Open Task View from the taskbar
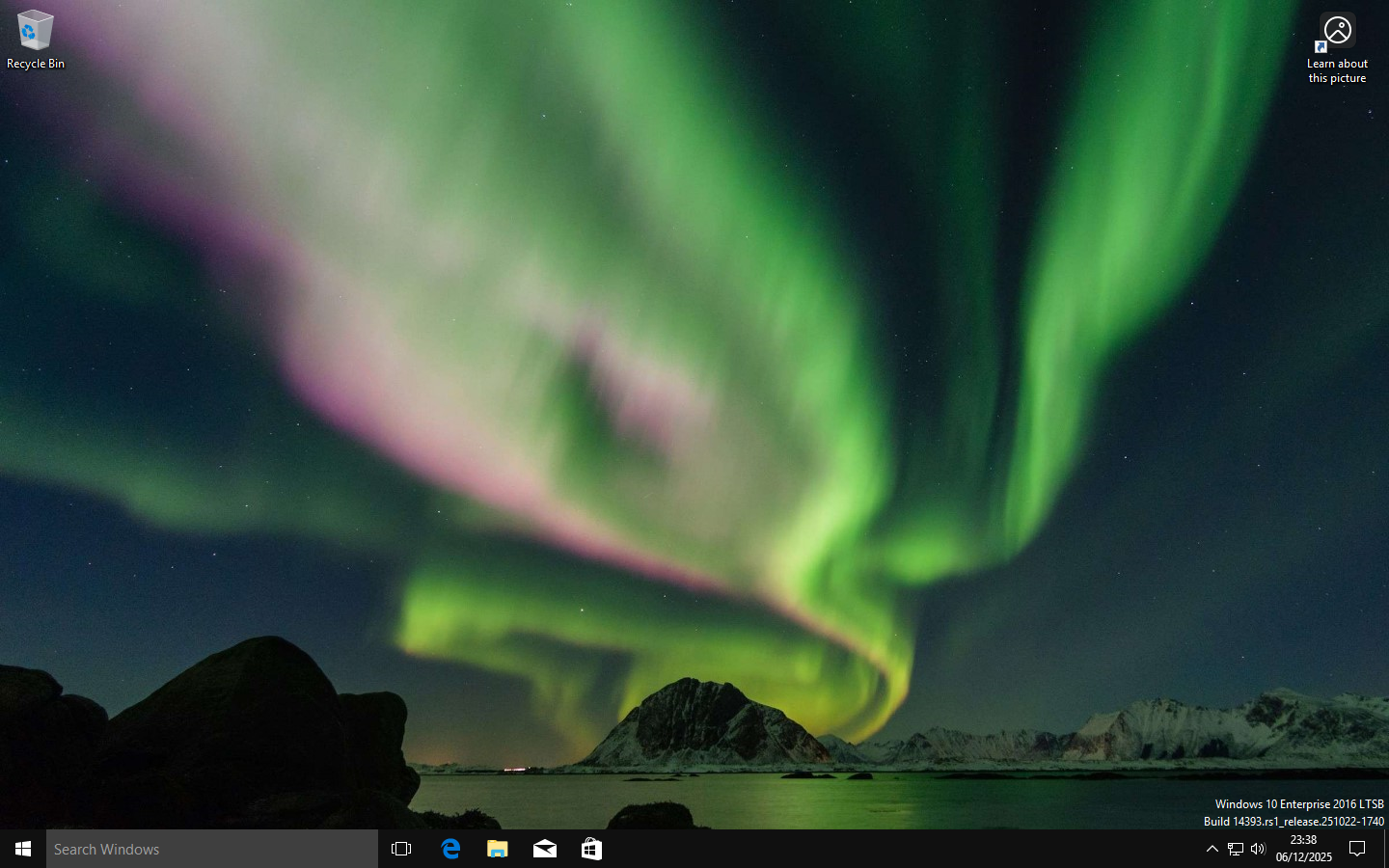This screenshot has height=868, width=1389. coord(401,849)
